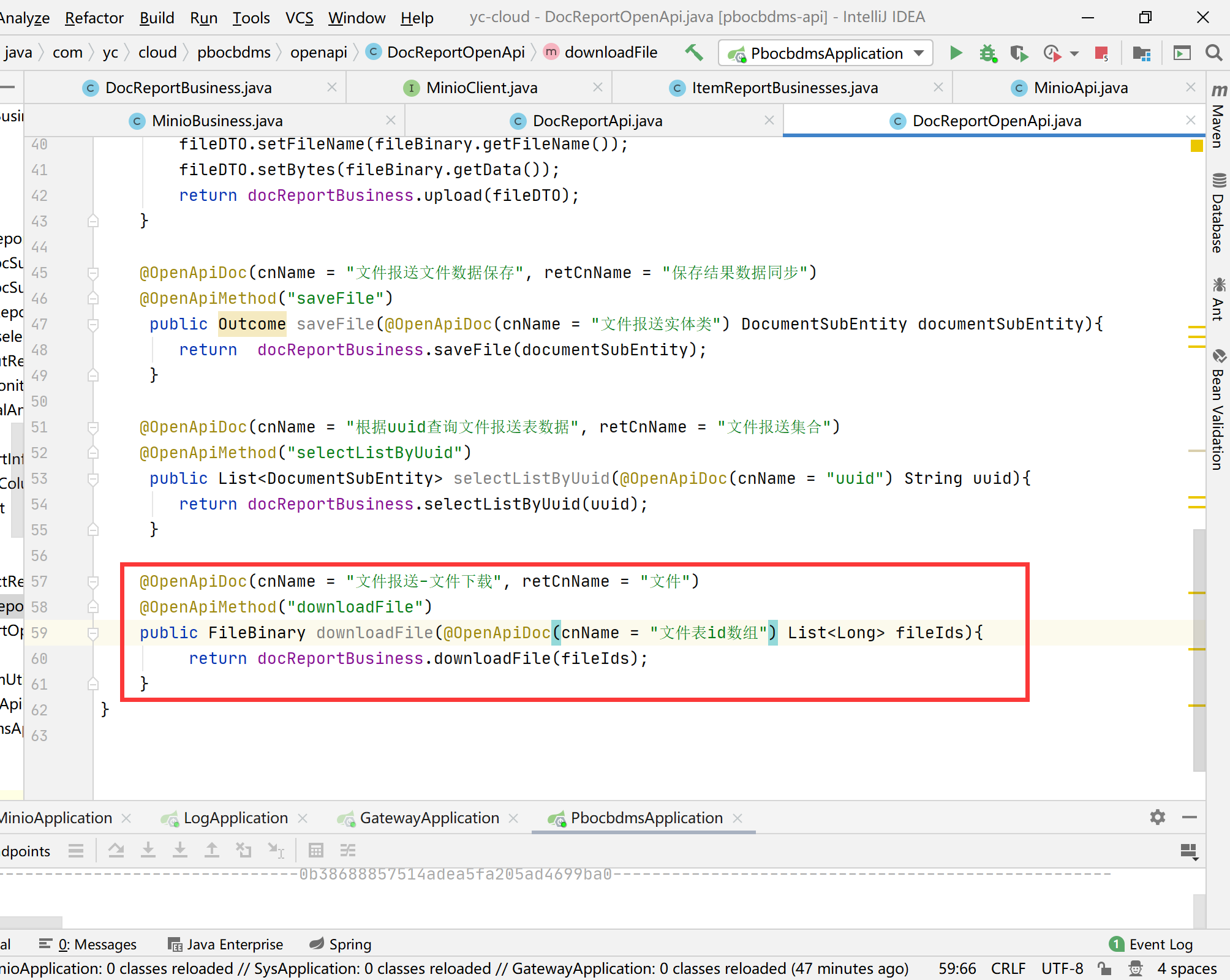Open Search Everywhere magnifier icon
The width and height of the screenshot is (1230, 980).
tap(1213, 53)
